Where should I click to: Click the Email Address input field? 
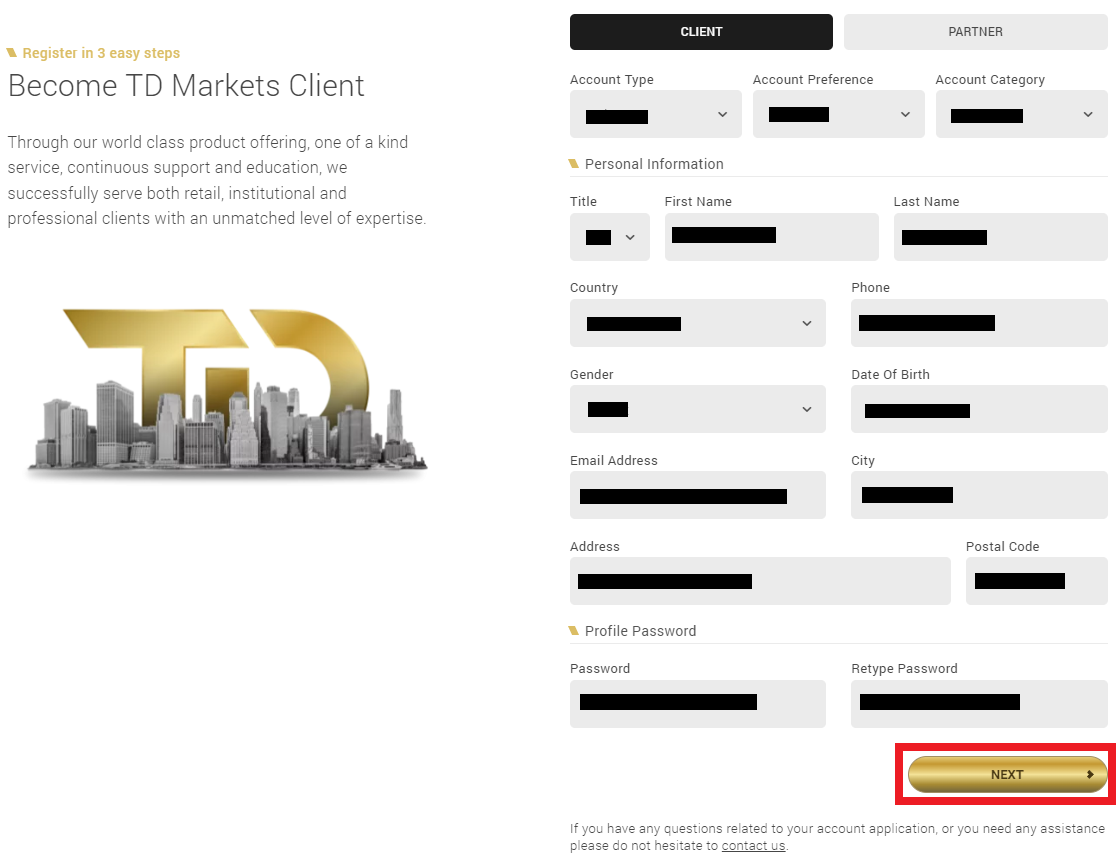coord(697,495)
